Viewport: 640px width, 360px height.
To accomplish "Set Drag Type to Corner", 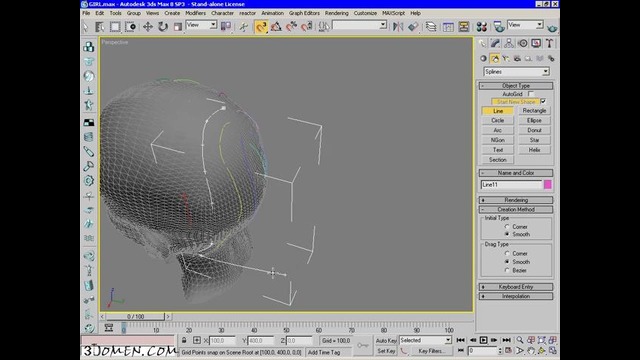I will coord(507,253).
